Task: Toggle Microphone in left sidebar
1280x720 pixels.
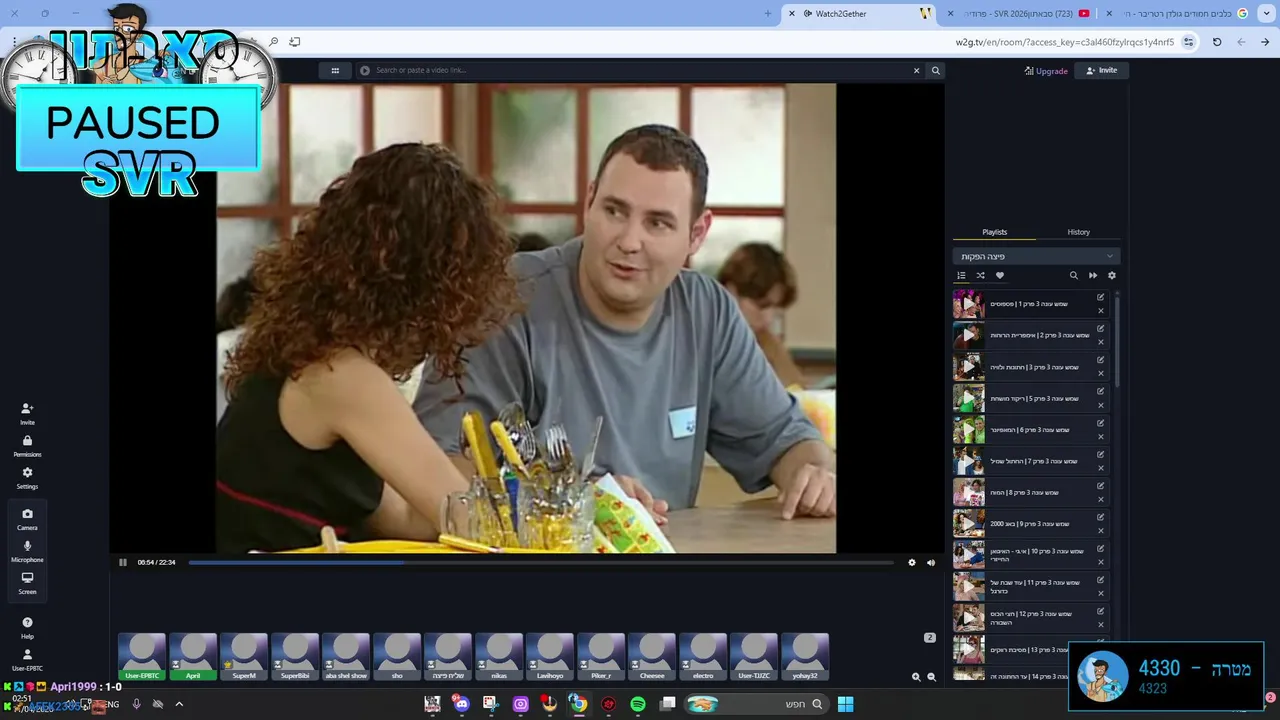Action: tap(27, 551)
